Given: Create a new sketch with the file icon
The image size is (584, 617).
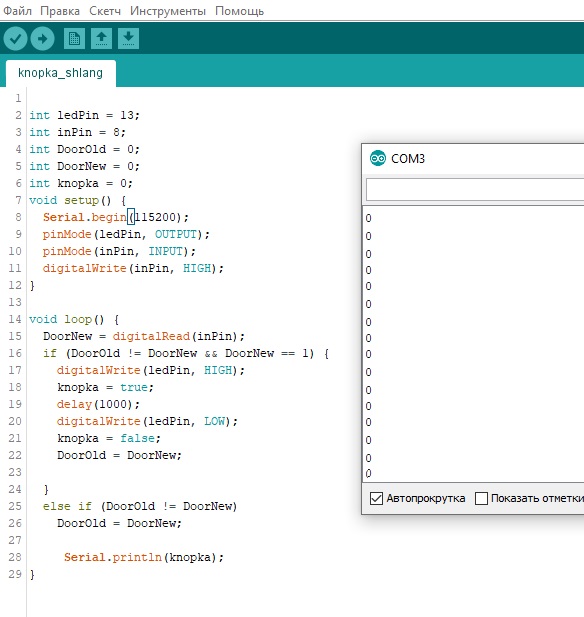Looking at the screenshot, I should [x=74, y=39].
